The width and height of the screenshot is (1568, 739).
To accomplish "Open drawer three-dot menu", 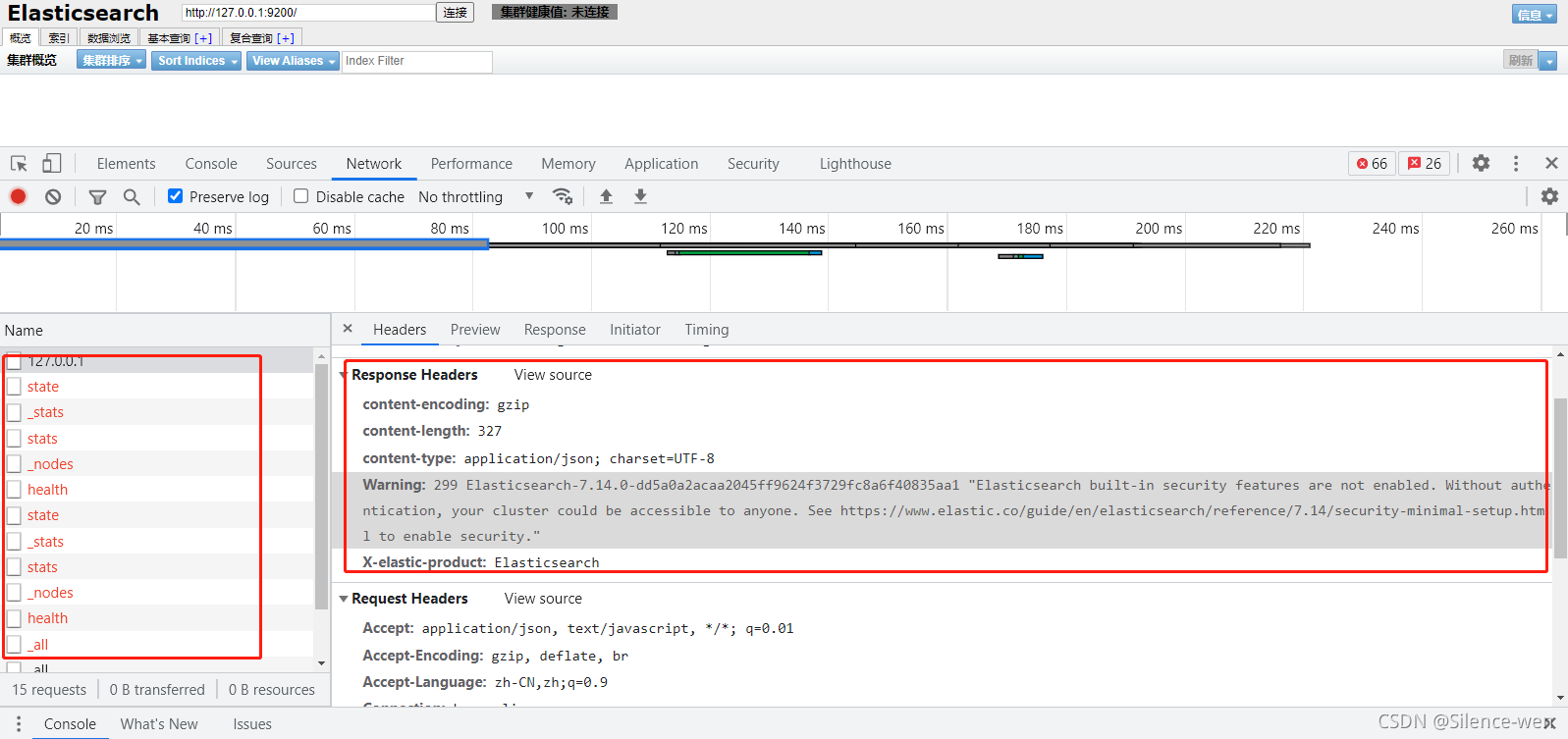I will (18, 723).
